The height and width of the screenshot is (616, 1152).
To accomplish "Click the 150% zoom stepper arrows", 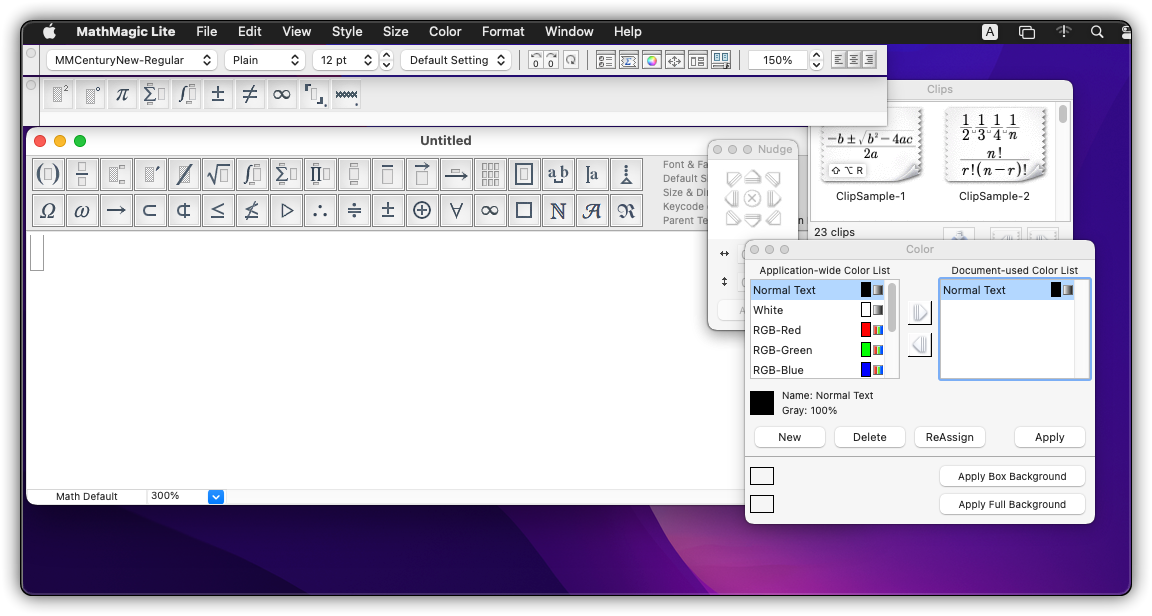I will pos(816,60).
